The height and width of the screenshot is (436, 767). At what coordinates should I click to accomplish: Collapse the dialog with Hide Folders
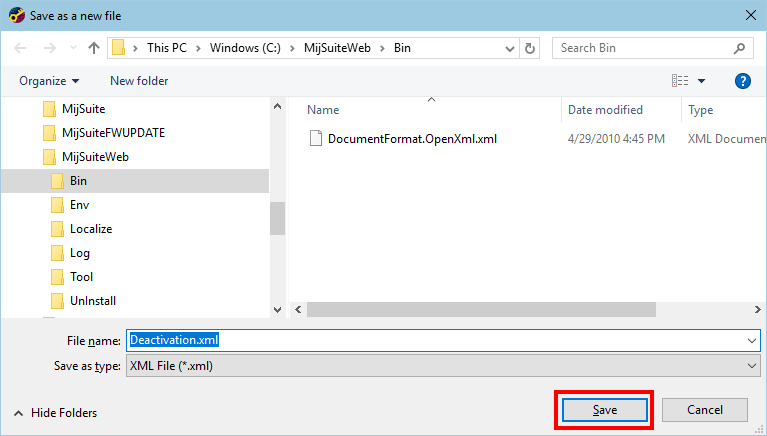click(56, 413)
